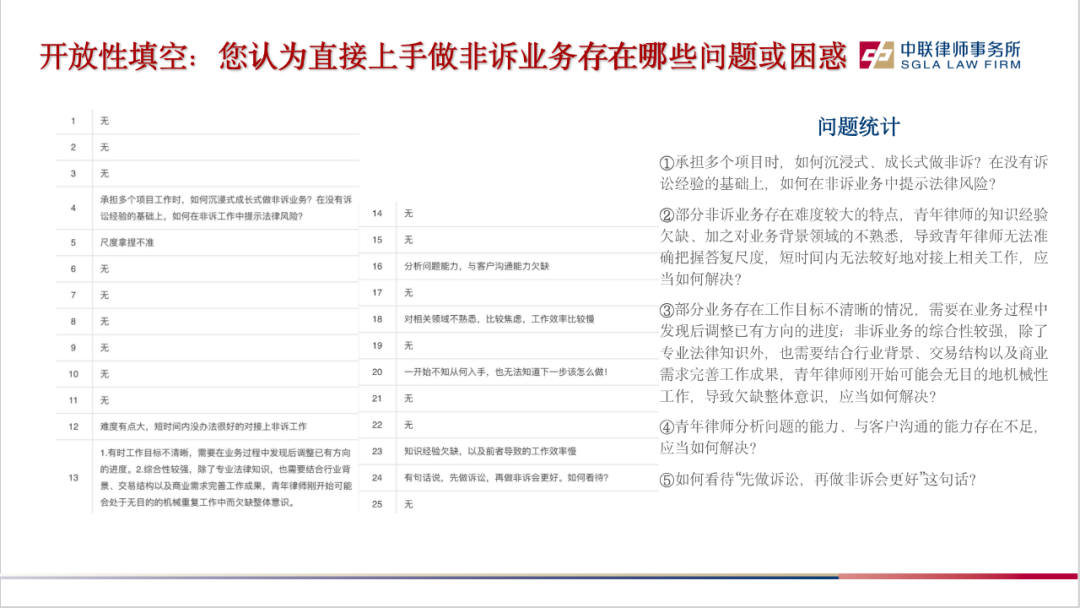This screenshot has height=608, width=1080.
Task: Click row 12 answer 难度有点大
Action: tap(203, 426)
